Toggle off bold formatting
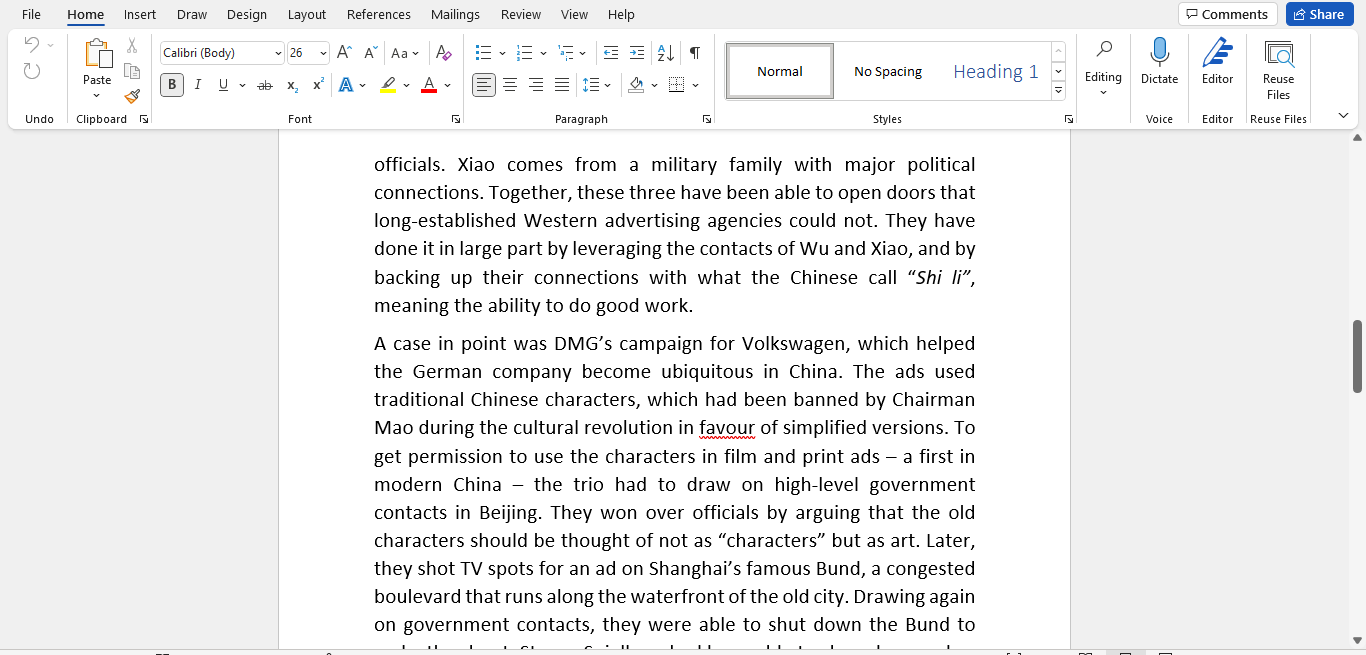Image resolution: width=1366 pixels, height=655 pixels. click(x=171, y=84)
